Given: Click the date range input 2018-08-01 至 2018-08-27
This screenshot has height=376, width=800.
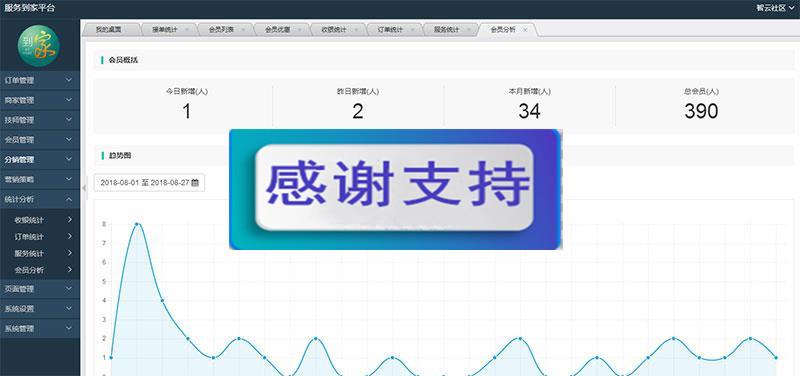Looking at the screenshot, I should [149, 183].
